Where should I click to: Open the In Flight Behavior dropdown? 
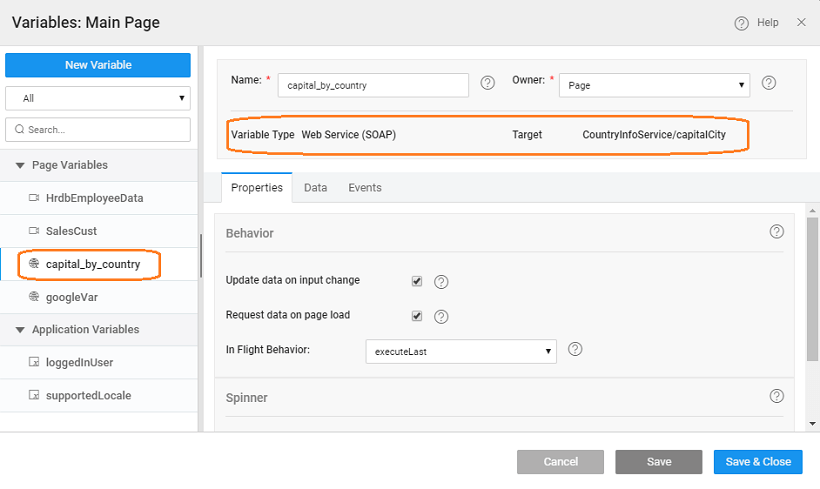(462, 351)
